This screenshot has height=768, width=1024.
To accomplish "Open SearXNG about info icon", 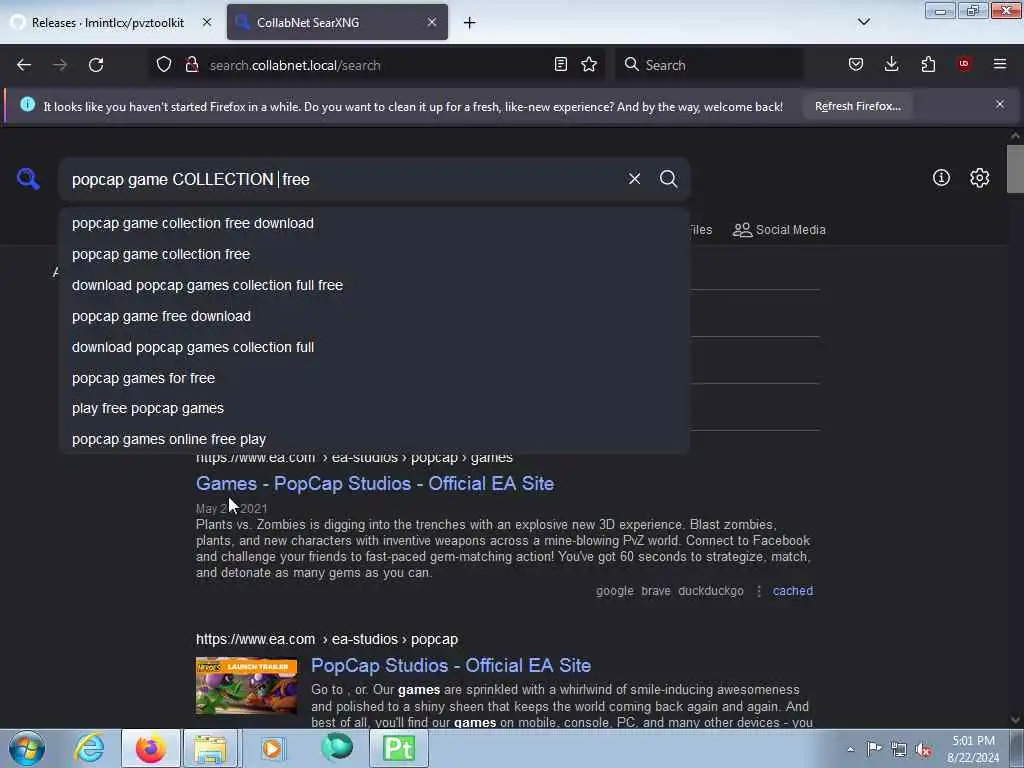I will [941, 178].
